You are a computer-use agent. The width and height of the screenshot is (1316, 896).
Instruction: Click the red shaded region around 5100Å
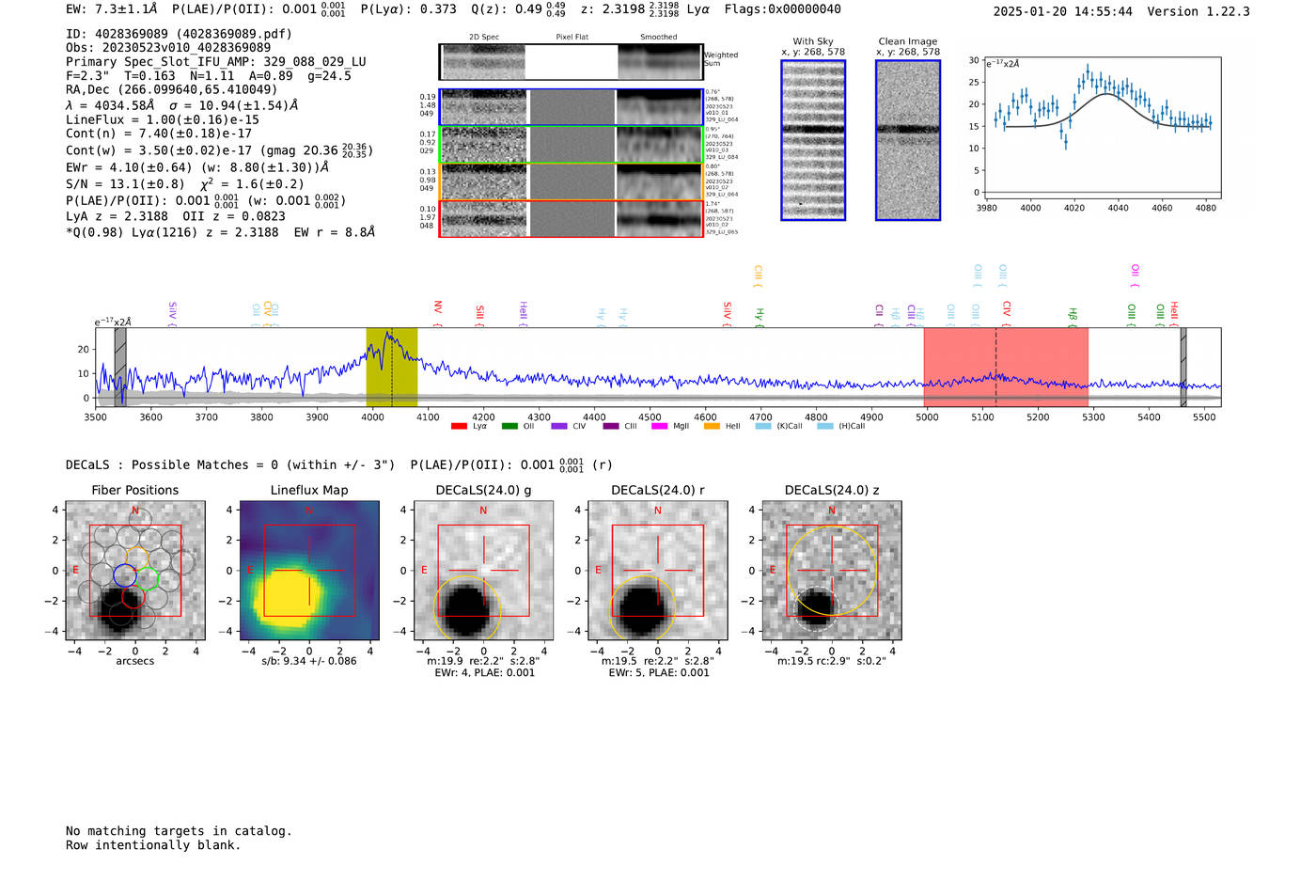click(x=1006, y=368)
